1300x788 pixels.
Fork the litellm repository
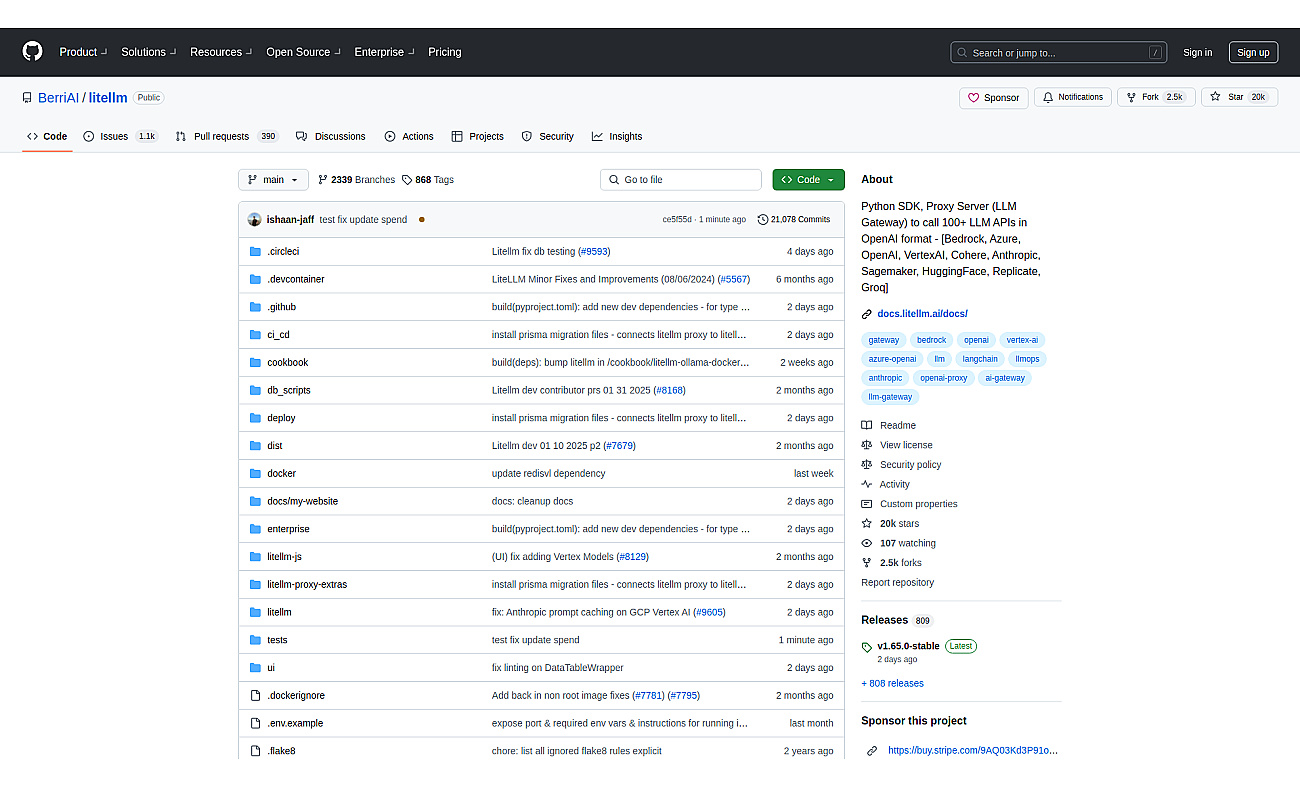click(1156, 97)
